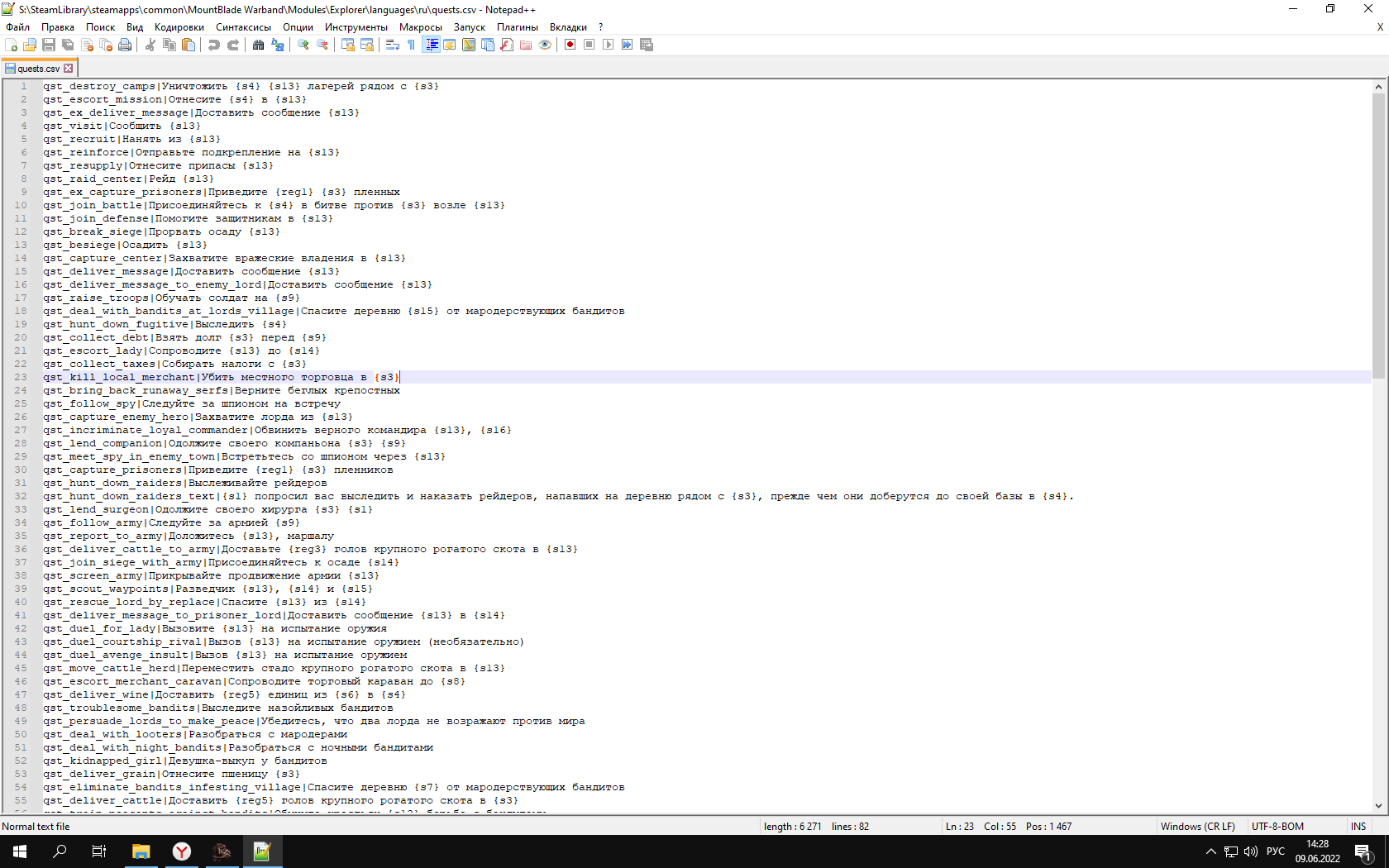Click Normal text file status label

point(36,827)
